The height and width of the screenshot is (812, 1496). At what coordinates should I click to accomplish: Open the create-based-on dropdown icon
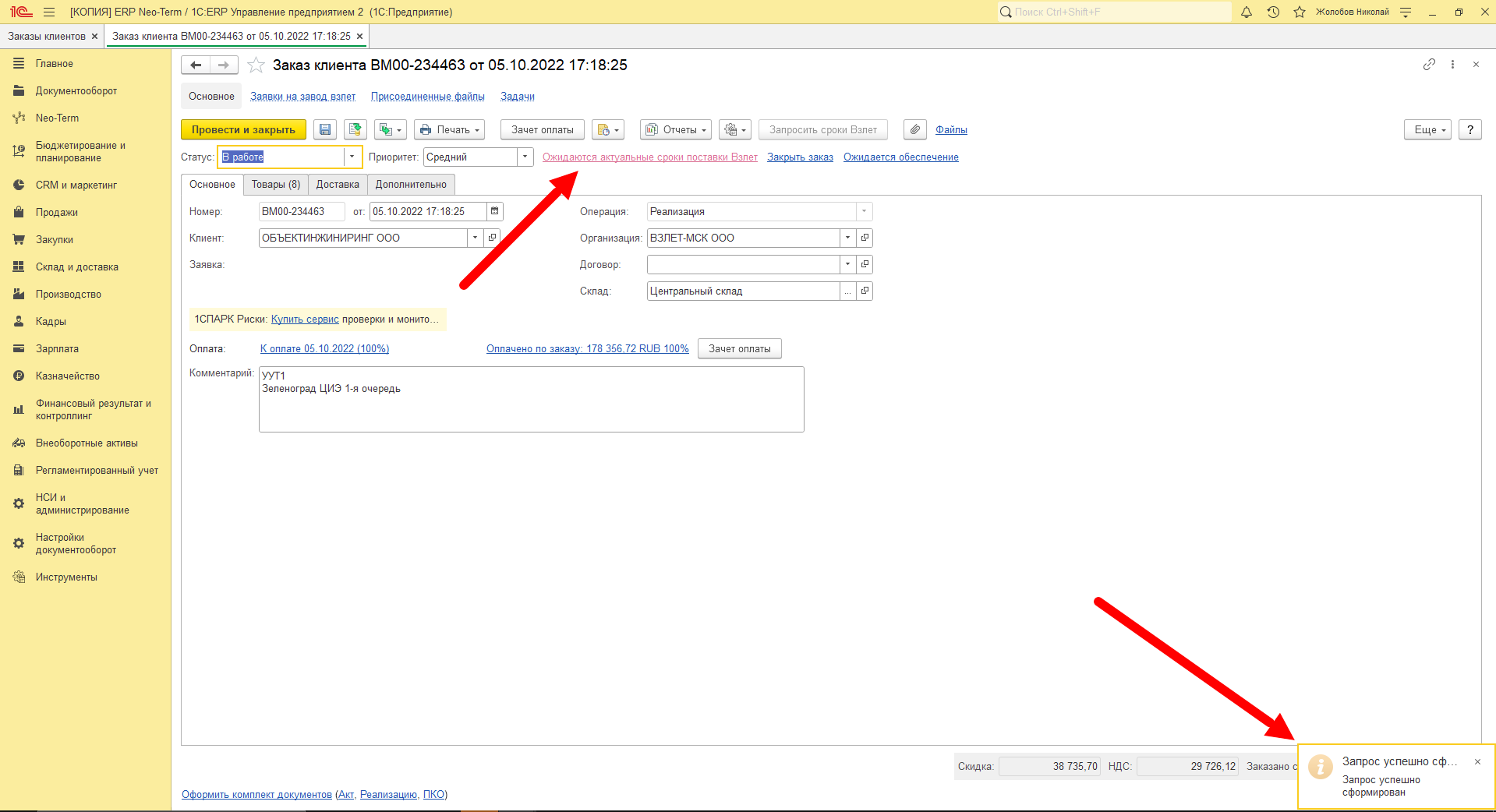pos(391,130)
